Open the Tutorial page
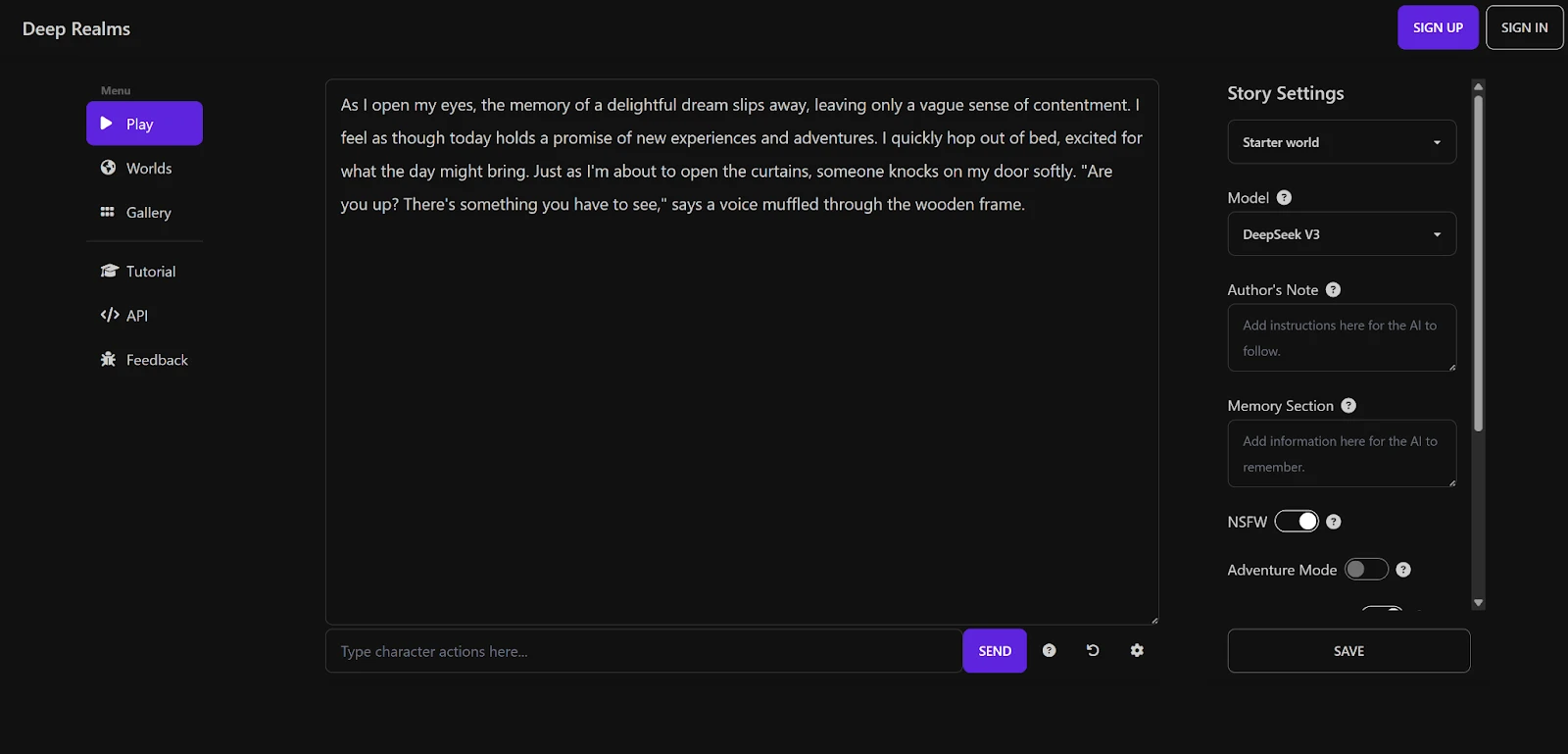This screenshot has height=754, width=1568. click(x=150, y=272)
